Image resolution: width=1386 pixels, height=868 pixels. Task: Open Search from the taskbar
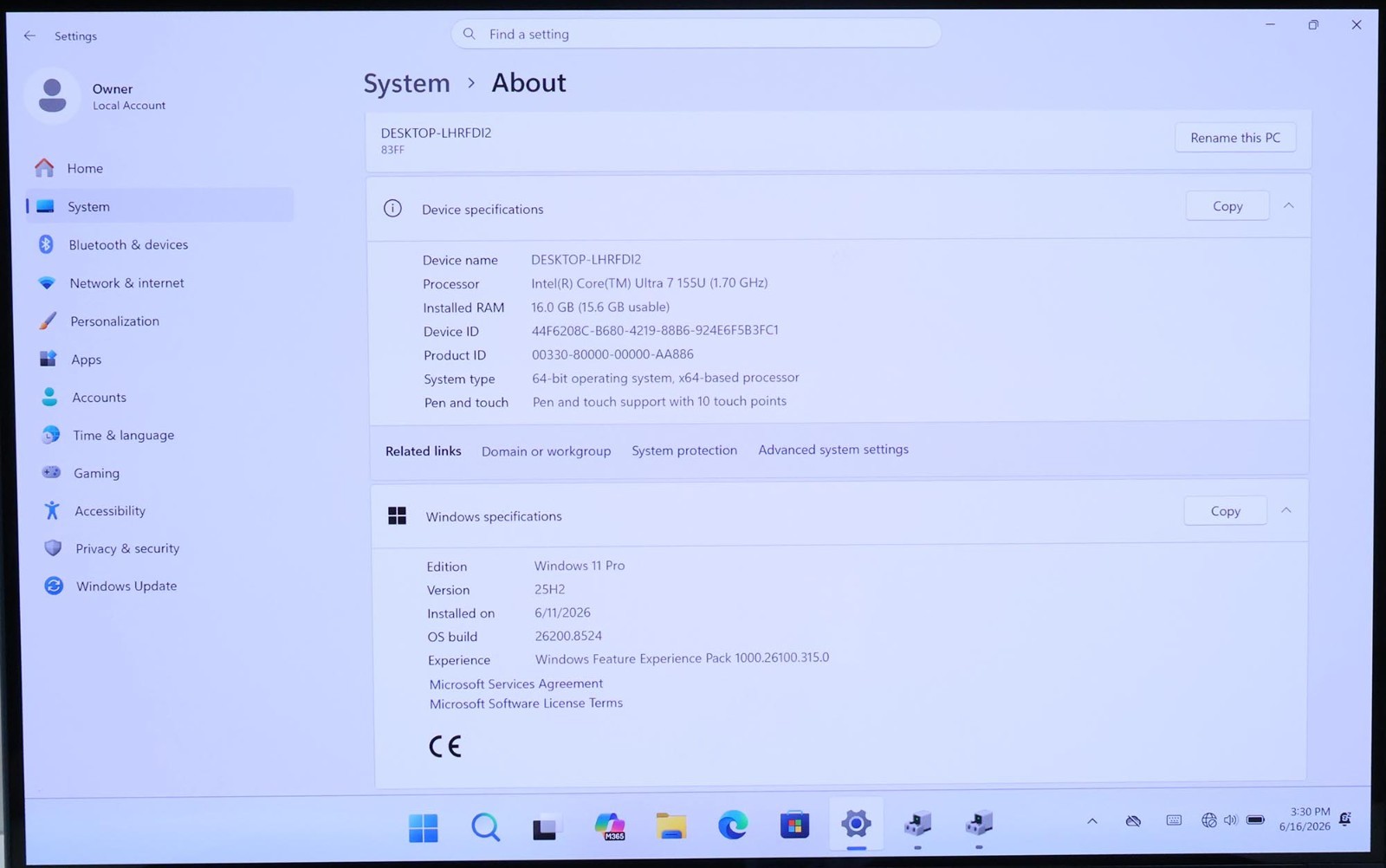(x=485, y=827)
